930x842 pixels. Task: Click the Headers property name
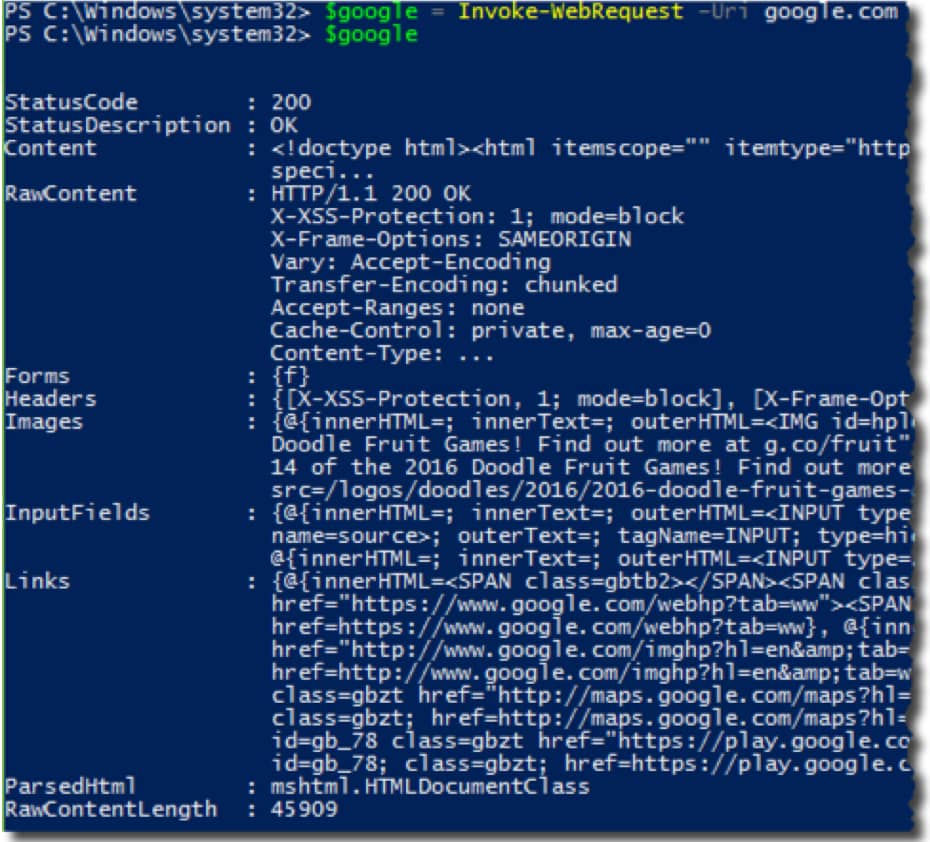50,399
